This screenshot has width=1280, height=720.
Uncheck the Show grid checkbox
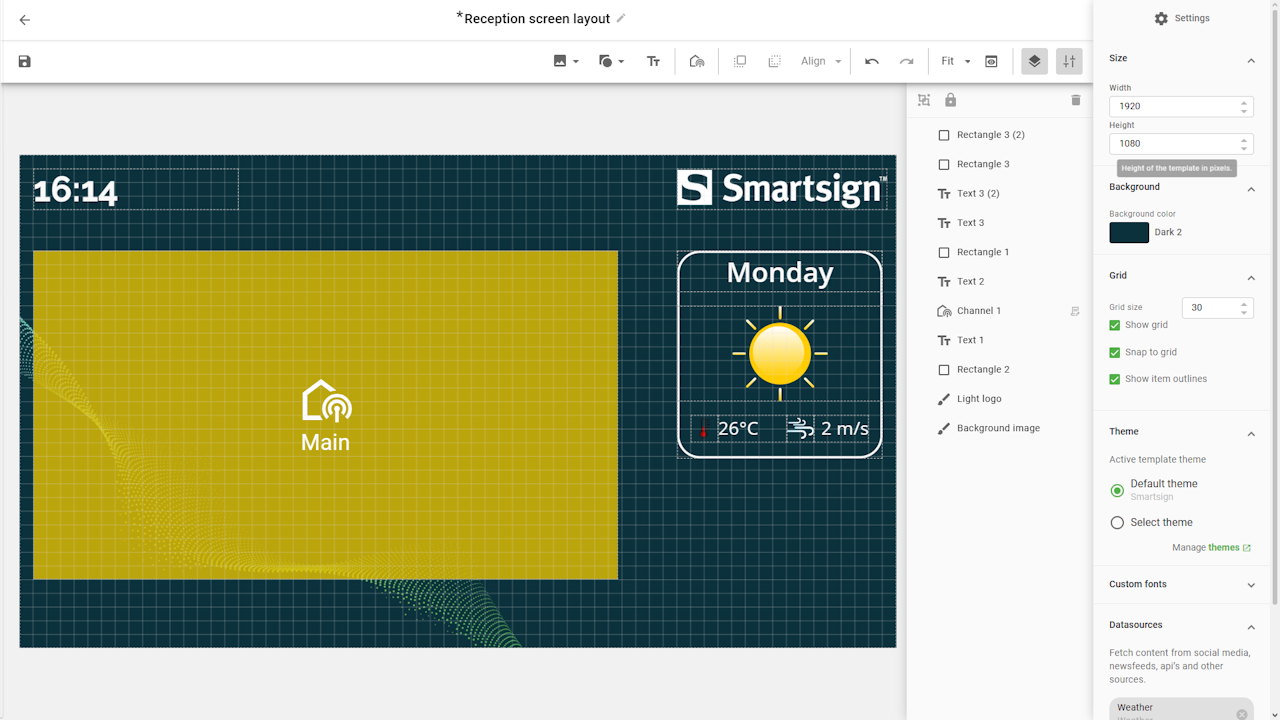1115,325
